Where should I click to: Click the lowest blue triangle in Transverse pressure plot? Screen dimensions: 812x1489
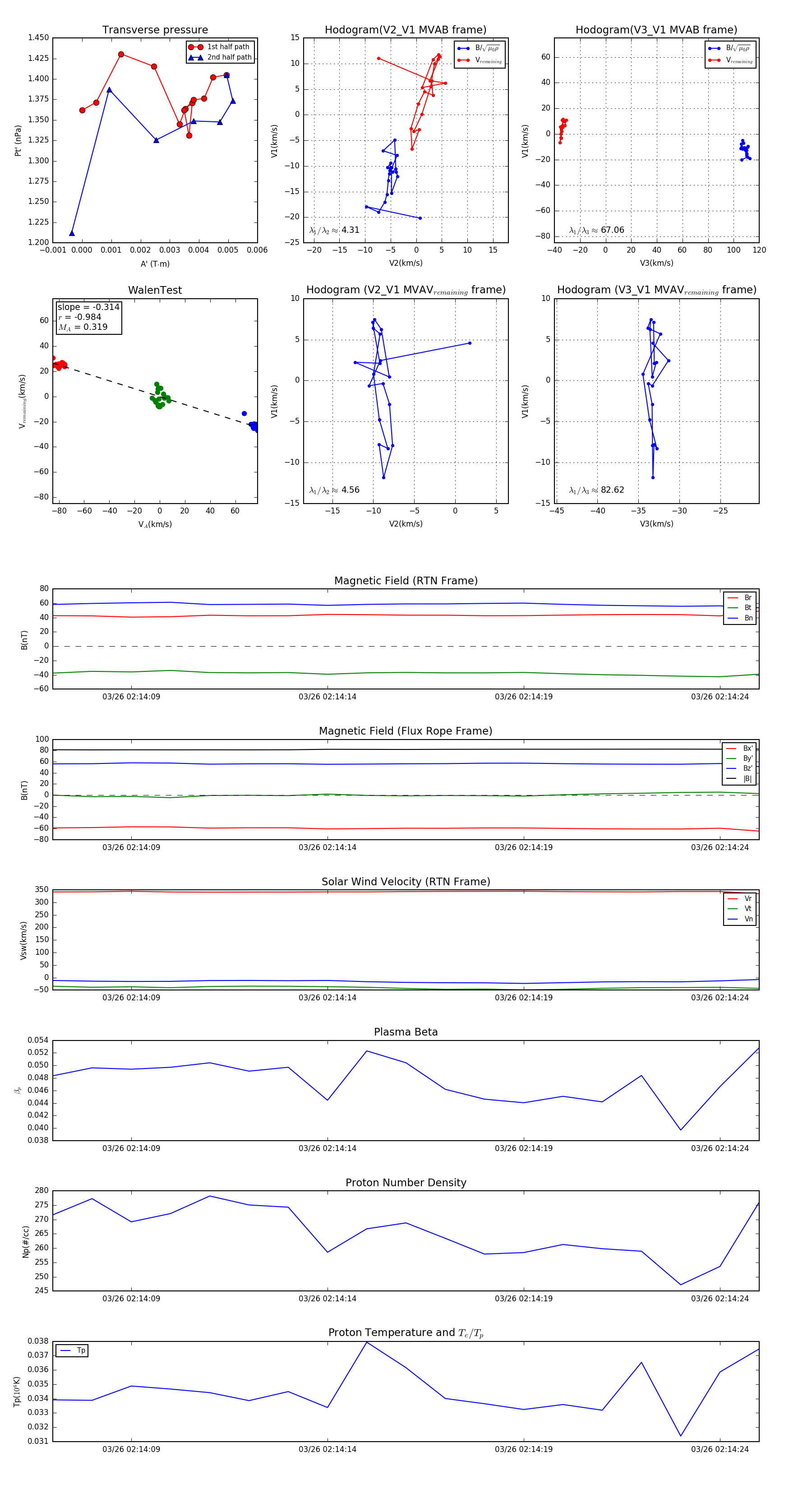point(72,233)
